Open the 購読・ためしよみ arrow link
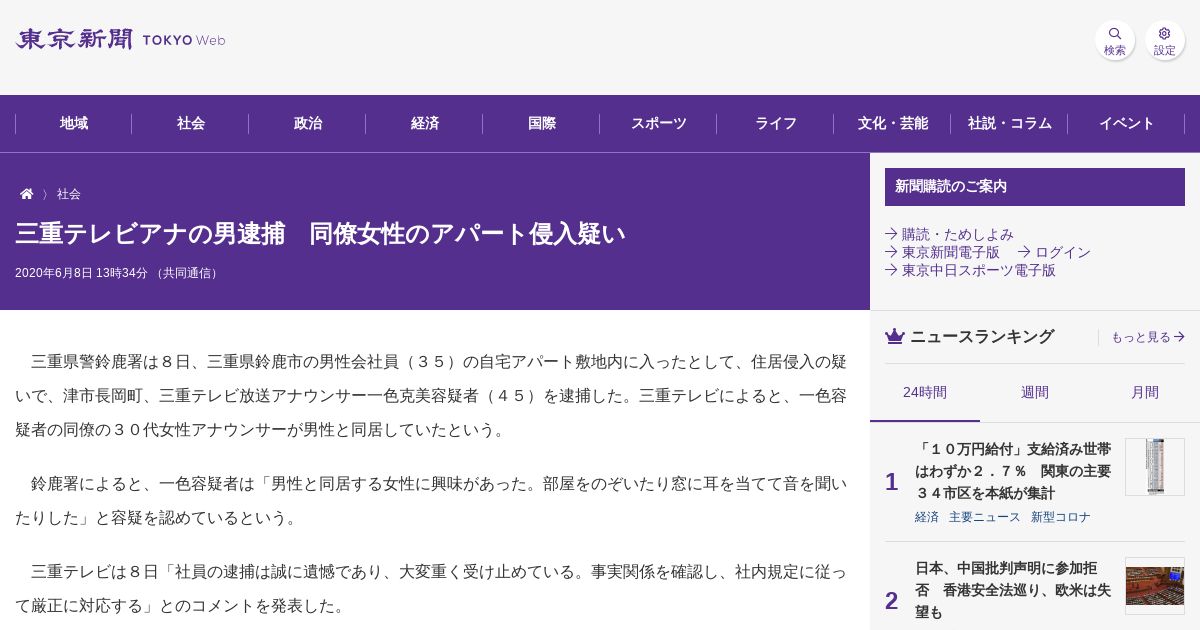1200x630 pixels. coord(949,234)
